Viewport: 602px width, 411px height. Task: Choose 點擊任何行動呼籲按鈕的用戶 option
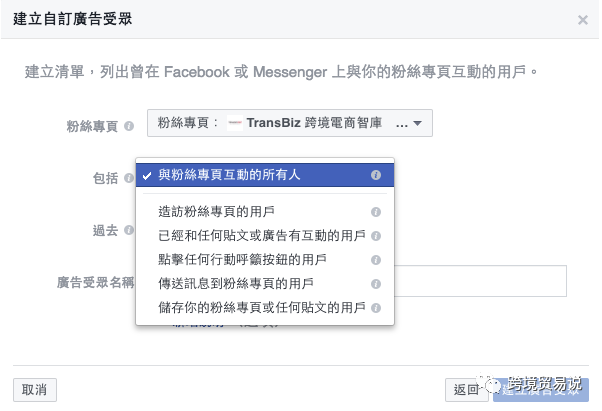265,260
